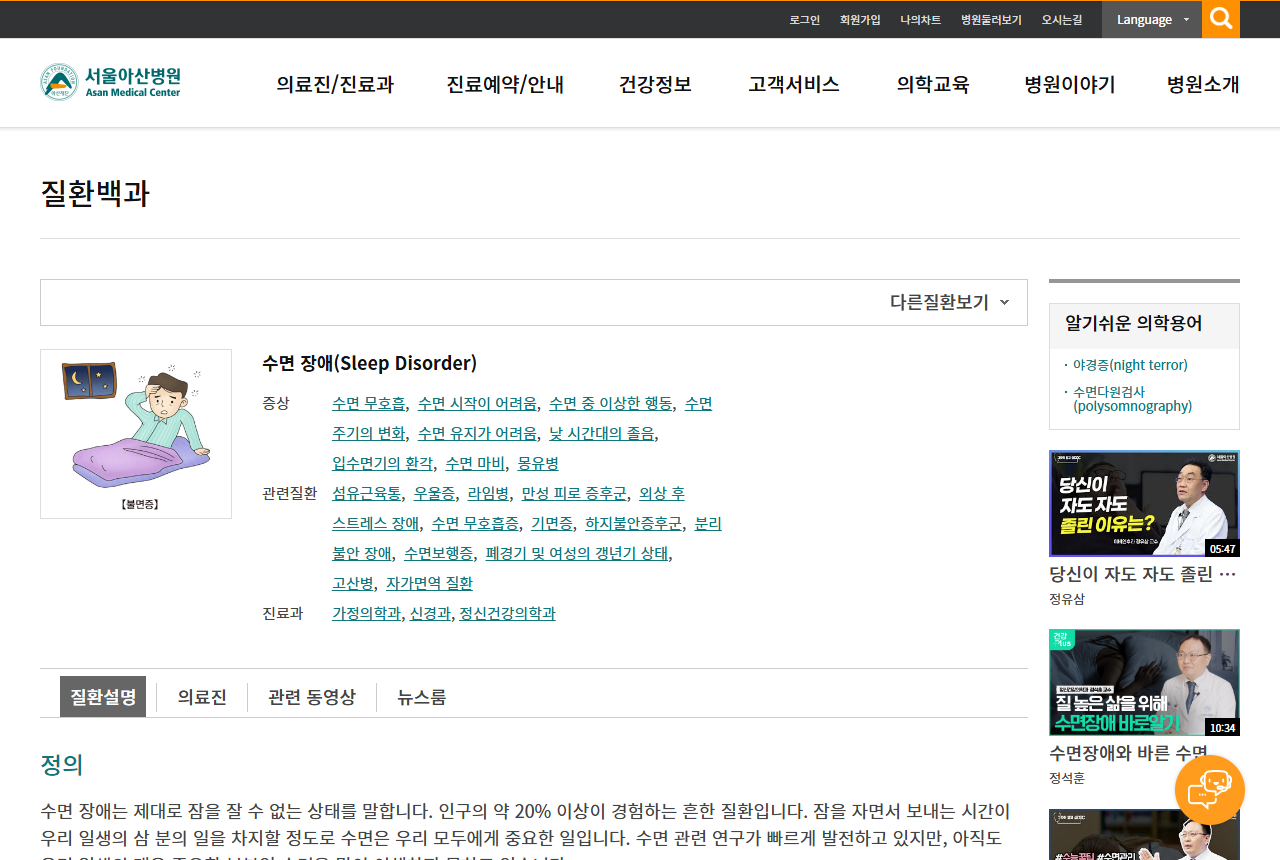Open the 의료진/진료과 menu
This screenshot has height=860, width=1280.
pos(335,85)
